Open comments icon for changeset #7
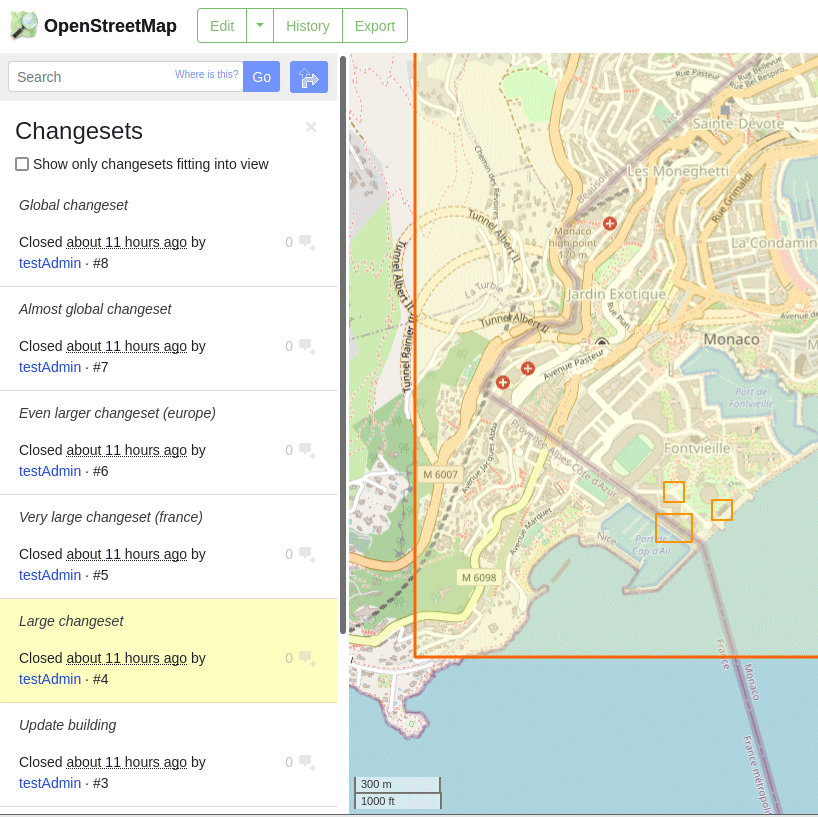 (307, 346)
